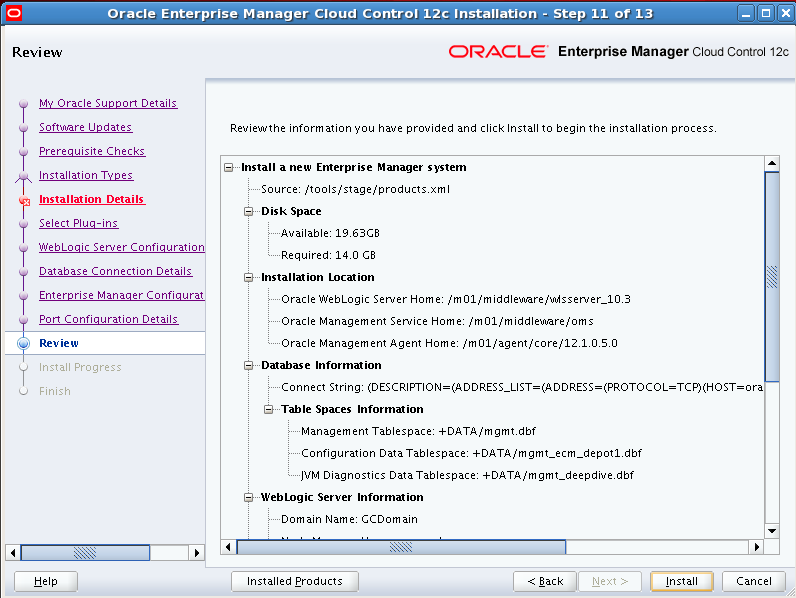Open Enterprise Manager Configuration step
Viewport: 796px width, 598px height.
122,295
